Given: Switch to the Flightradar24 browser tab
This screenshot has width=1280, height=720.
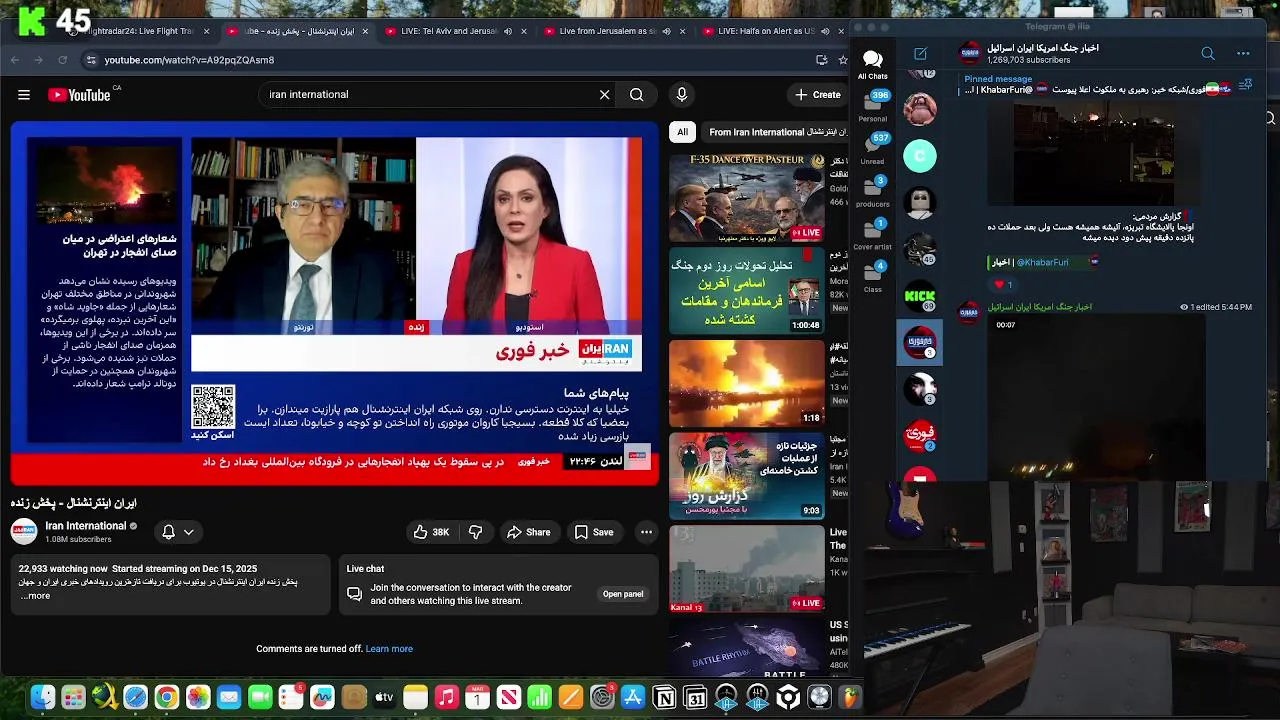Looking at the screenshot, I should 140,31.
